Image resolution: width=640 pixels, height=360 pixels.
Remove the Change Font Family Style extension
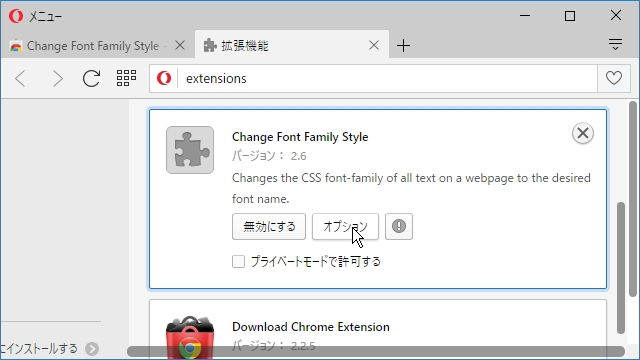[583, 133]
